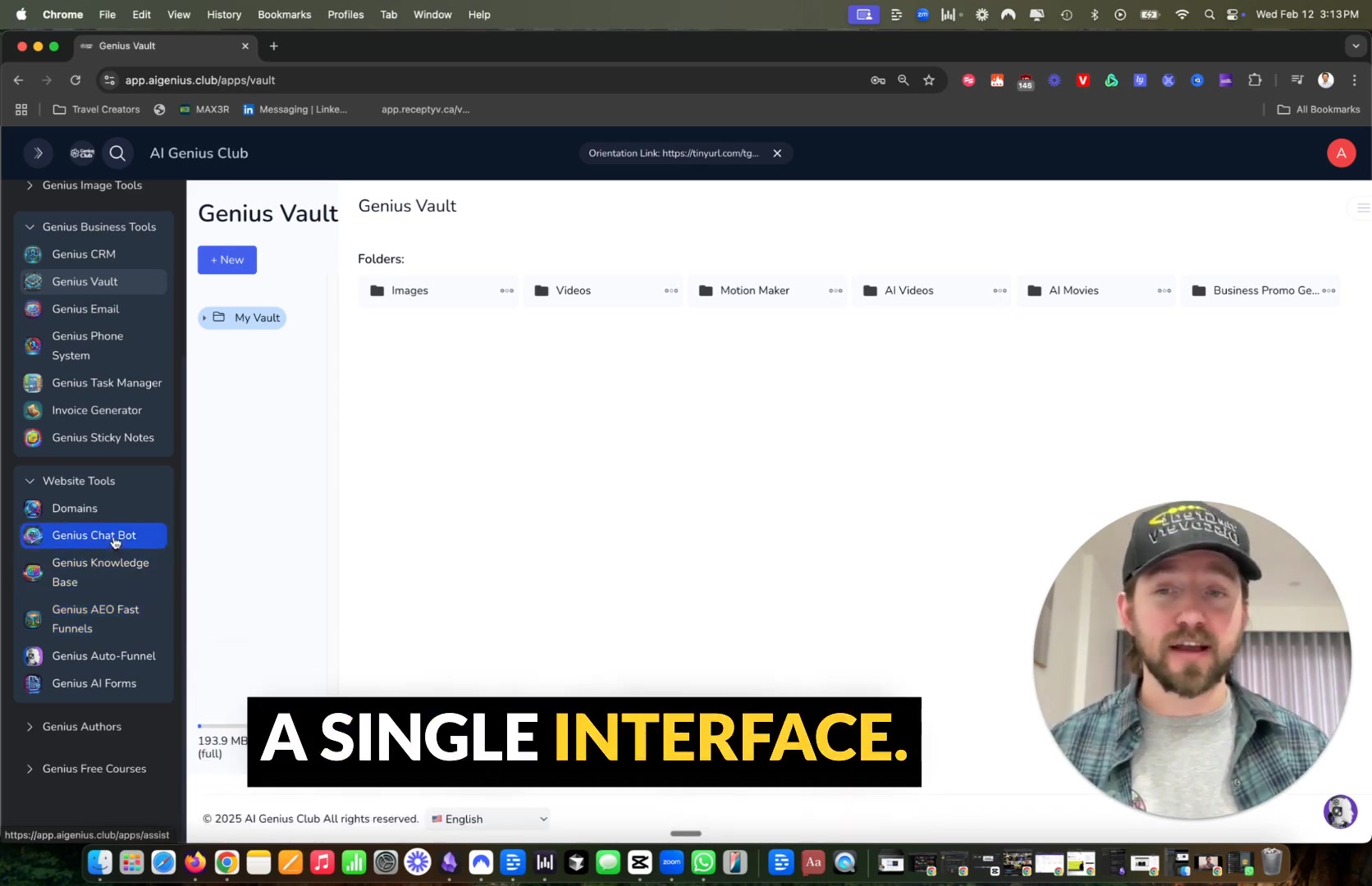This screenshot has height=886, width=1372.
Task: Open the user avatar A menu
Action: [x=1341, y=153]
